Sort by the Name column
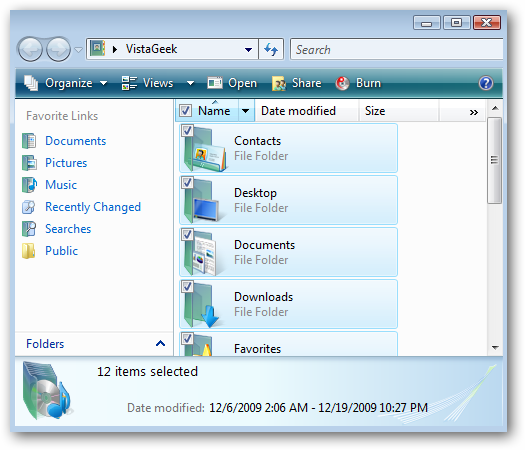Image resolution: width=525 pixels, height=450 pixels. 214,111
